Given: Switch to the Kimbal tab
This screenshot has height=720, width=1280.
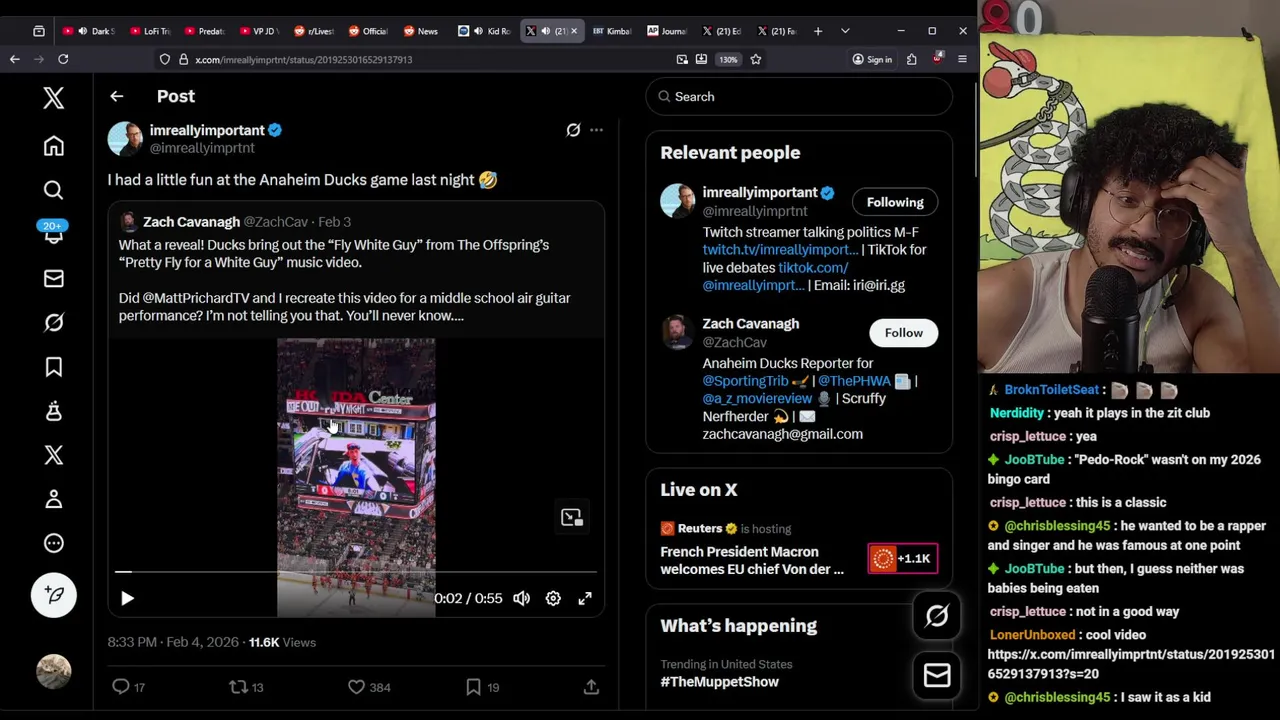Looking at the screenshot, I should point(612,31).
